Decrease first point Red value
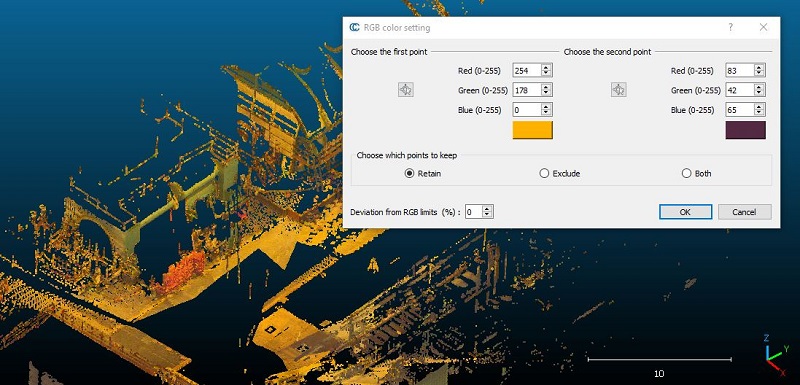The width and height of the screenshot is (800, 385). (x=546, y=73)
